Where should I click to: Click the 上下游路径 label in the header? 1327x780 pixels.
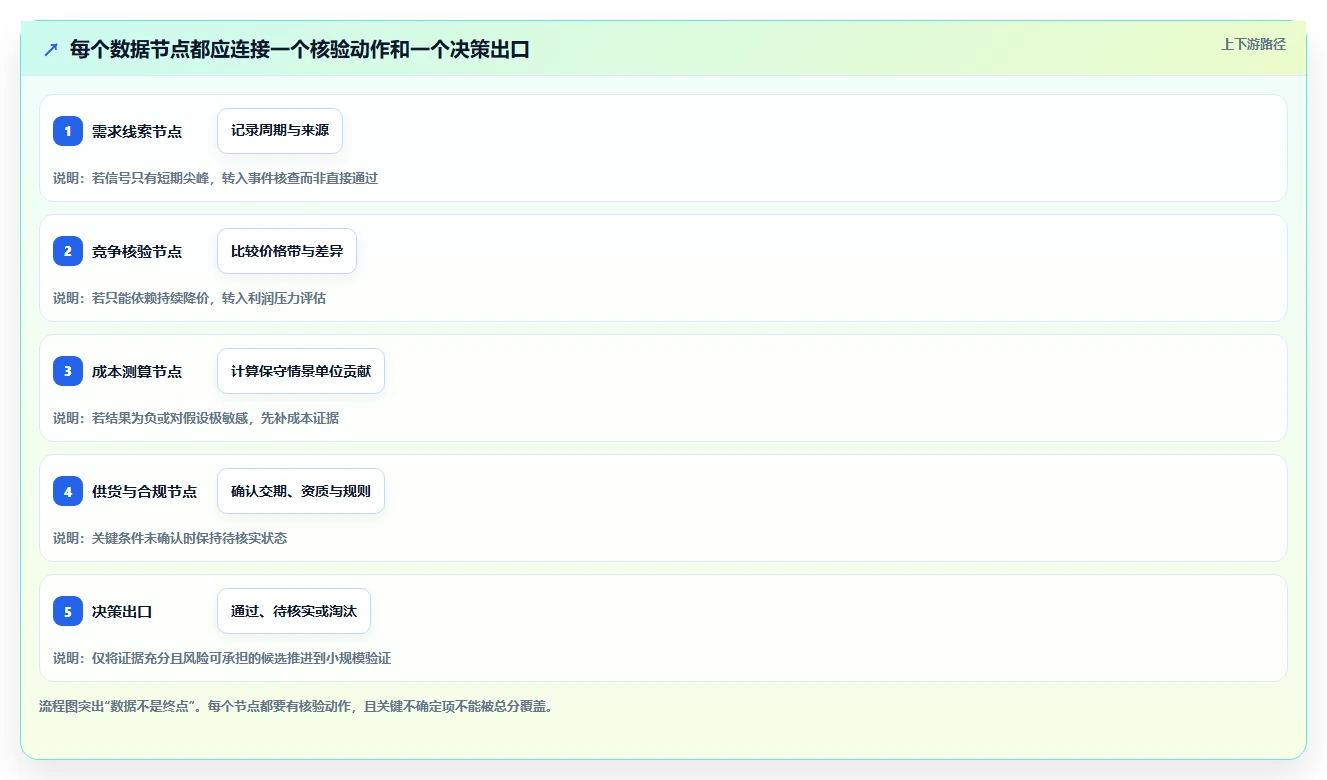click(x=1253, y=44)
